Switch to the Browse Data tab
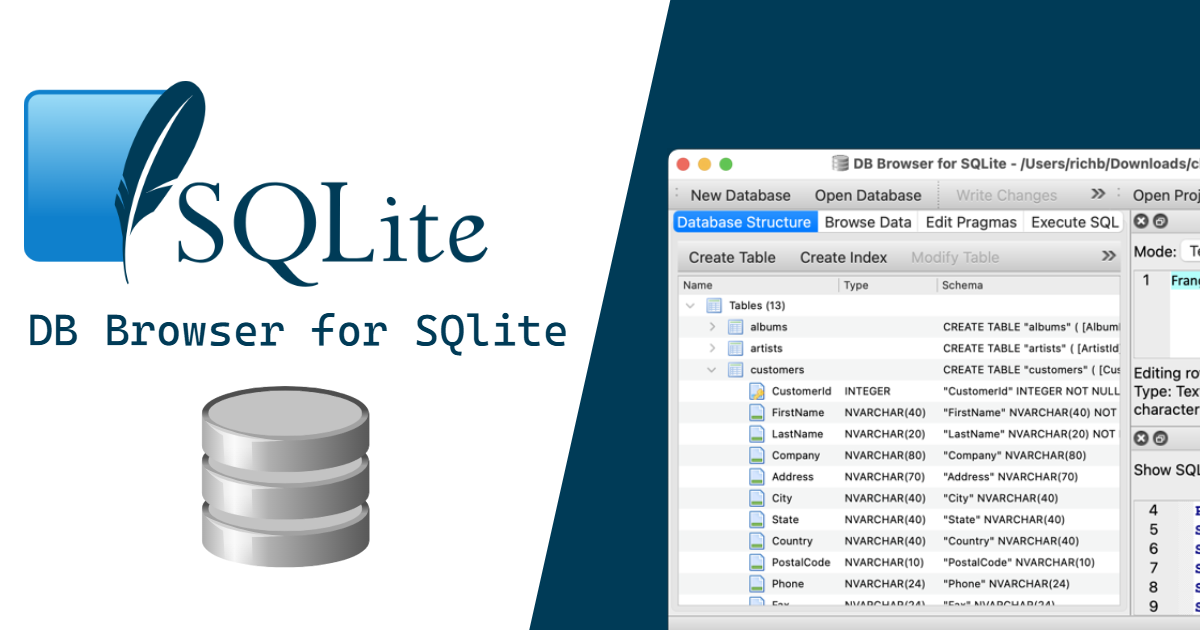This screenshot has width=1200, height=630. pyautogui.click(x=868, y=222)
